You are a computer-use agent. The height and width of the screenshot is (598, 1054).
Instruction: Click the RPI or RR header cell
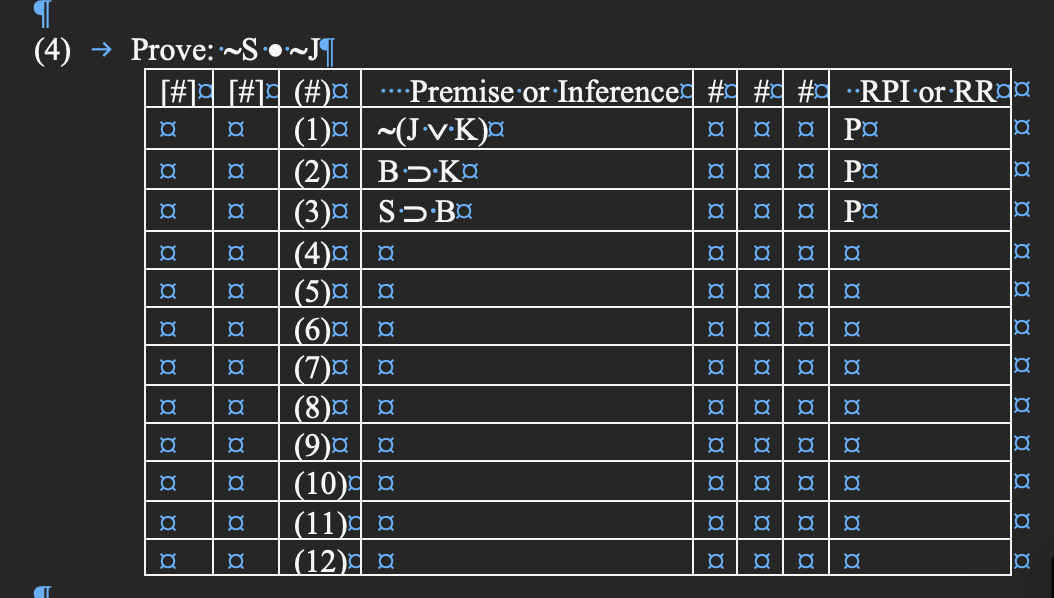pos(920,89)
